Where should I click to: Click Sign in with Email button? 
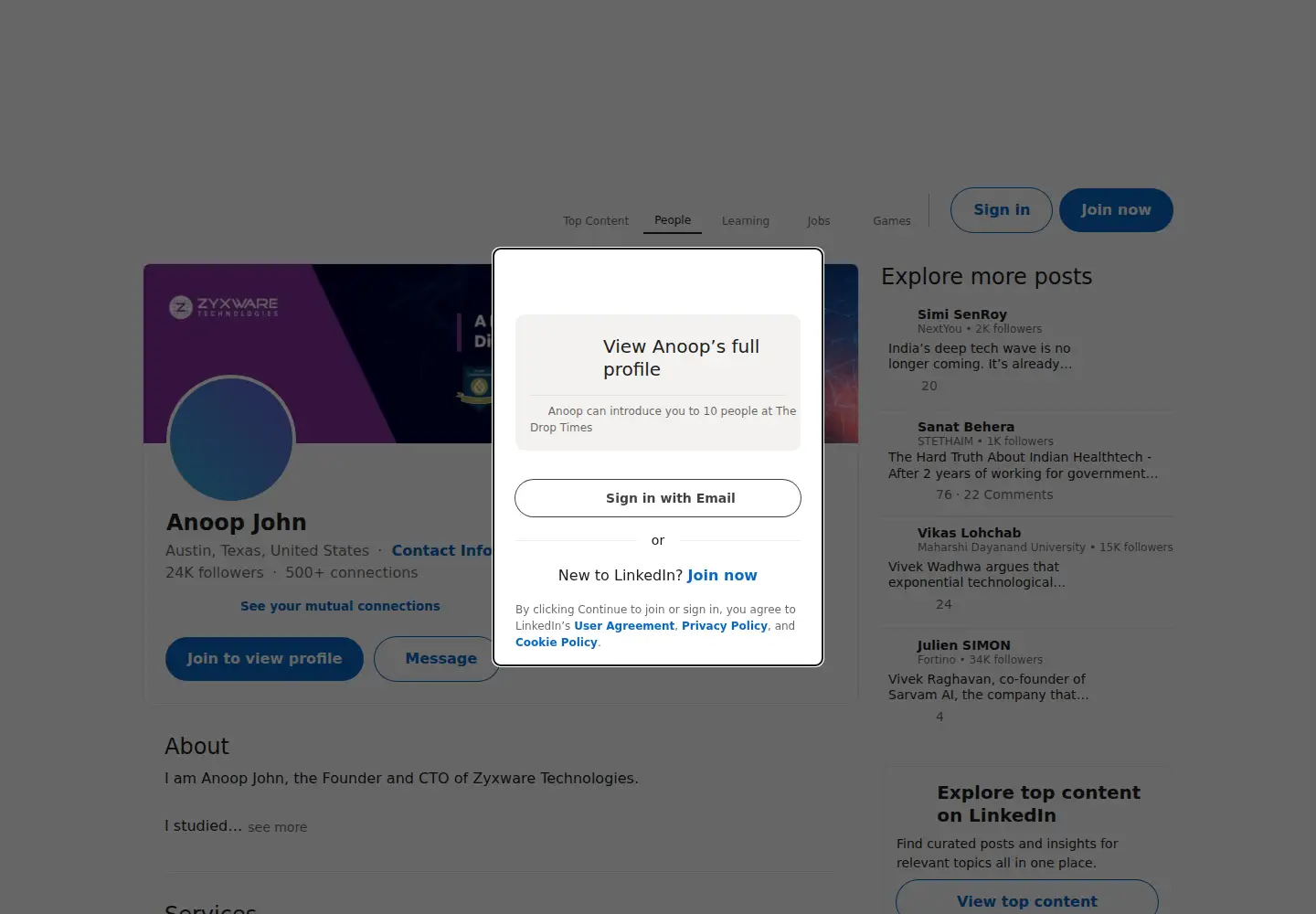point(658,498)
